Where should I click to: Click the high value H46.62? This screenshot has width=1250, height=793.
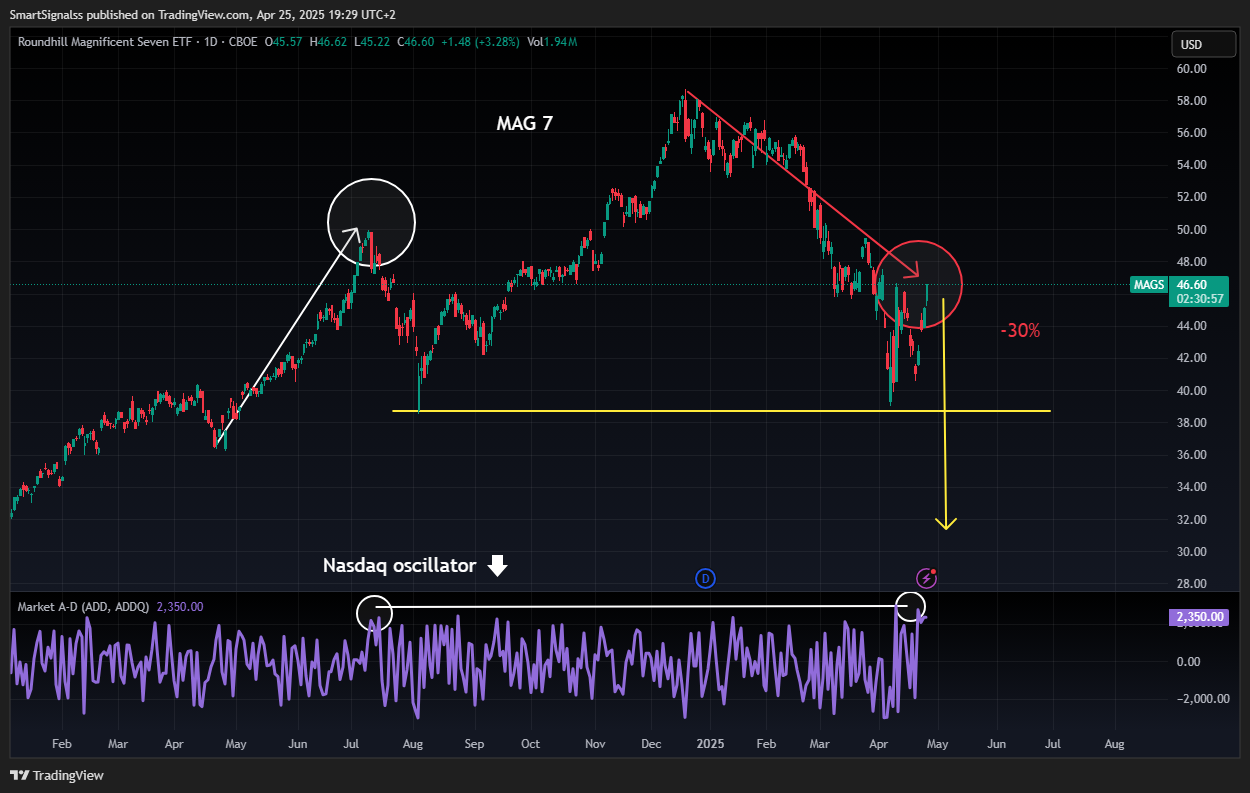coord(328,42)
